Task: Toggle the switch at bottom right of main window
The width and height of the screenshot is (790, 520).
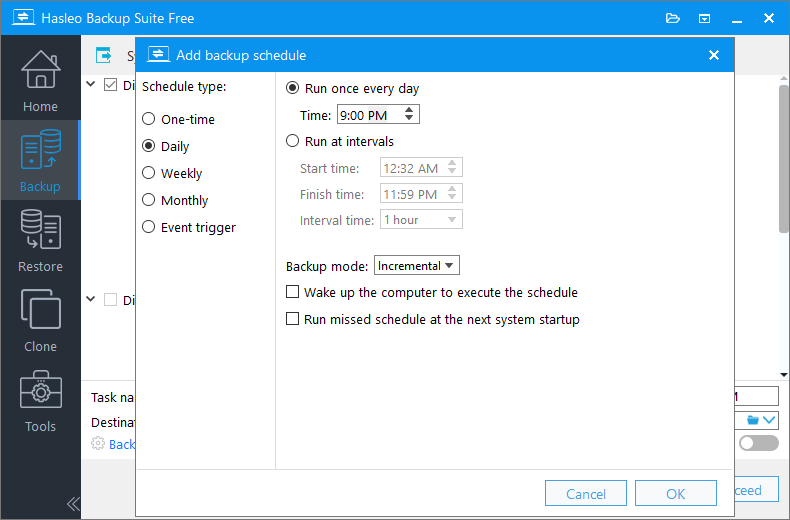Action: click(759, 443)
